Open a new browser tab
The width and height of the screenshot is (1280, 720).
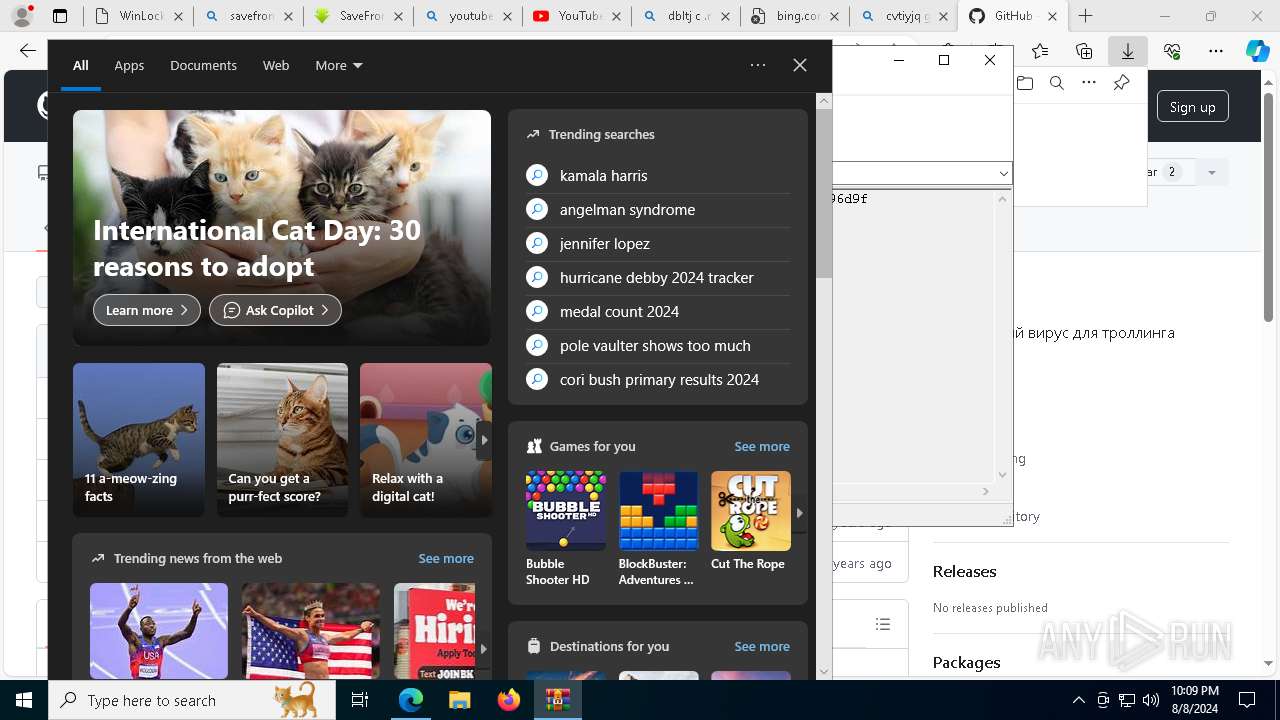click(1085, 16)
